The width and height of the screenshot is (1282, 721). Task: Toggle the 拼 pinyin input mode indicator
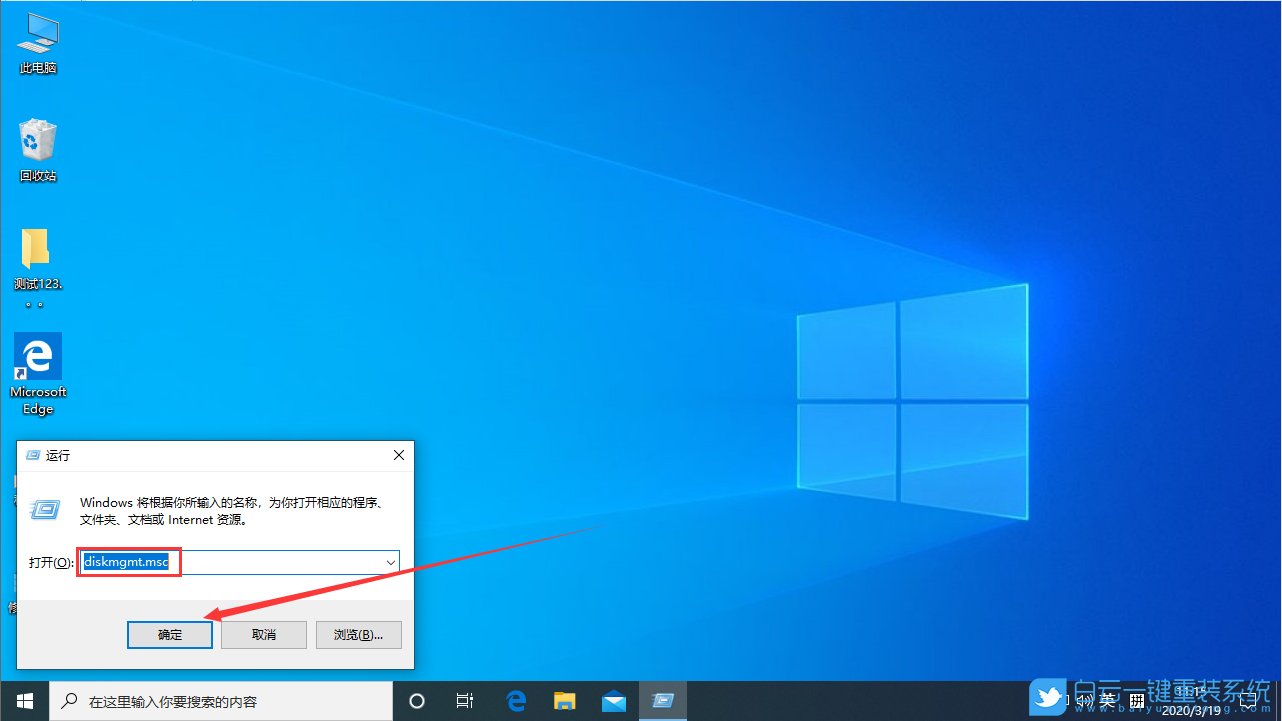point(1136,700)
